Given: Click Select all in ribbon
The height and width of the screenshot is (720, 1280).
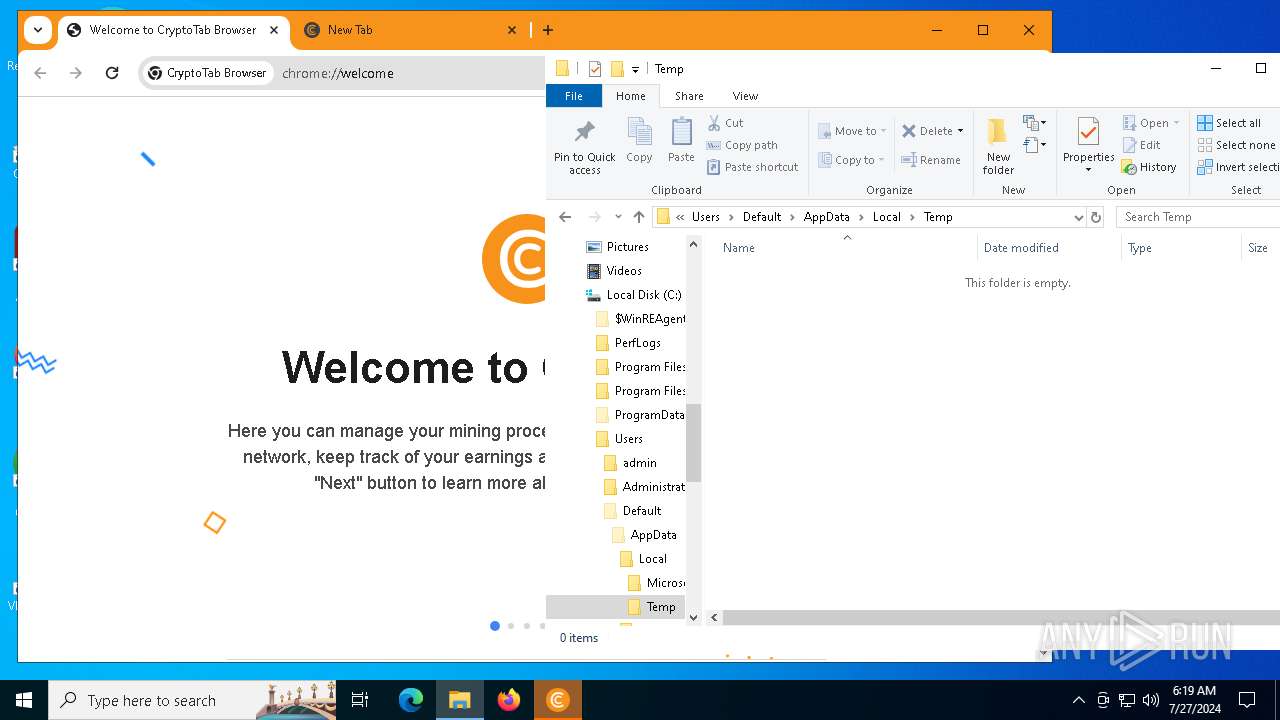Looking at the screenshot, I should [x=1229, y=123].
